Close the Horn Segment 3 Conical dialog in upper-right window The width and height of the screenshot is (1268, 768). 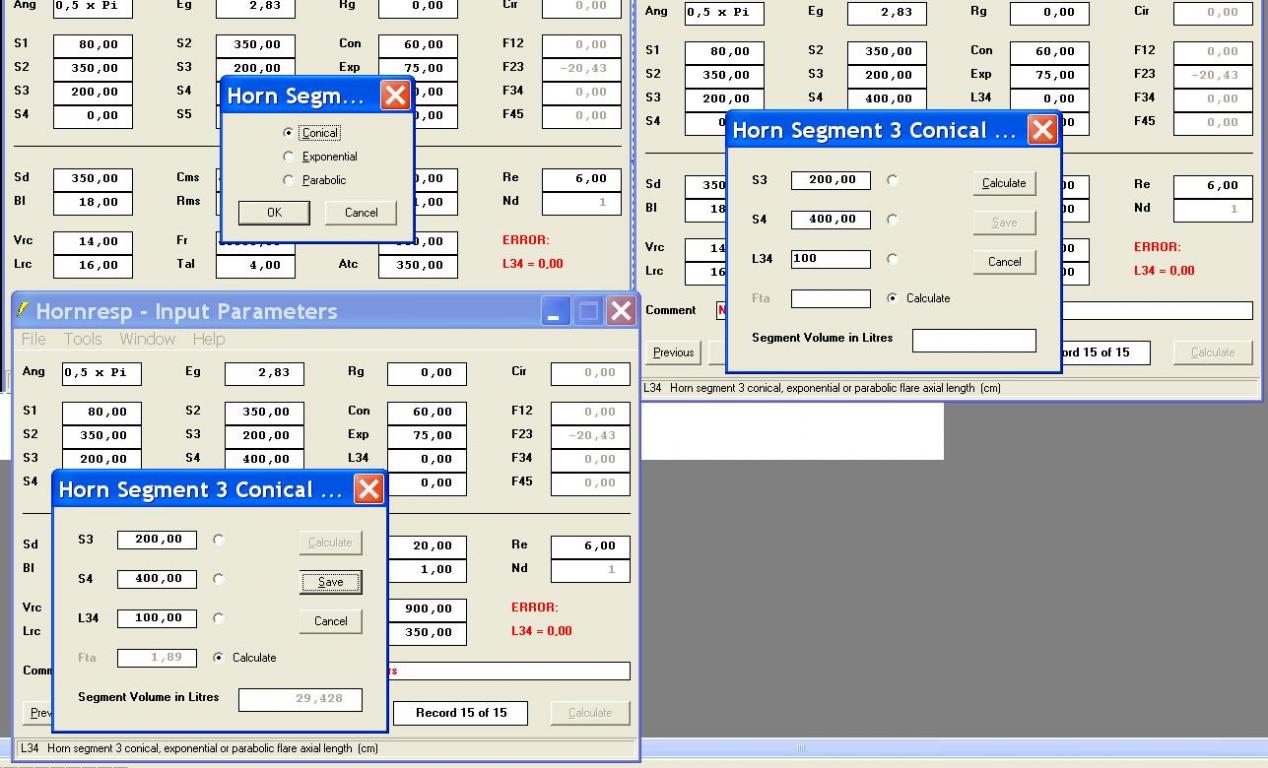[1042, 130]
